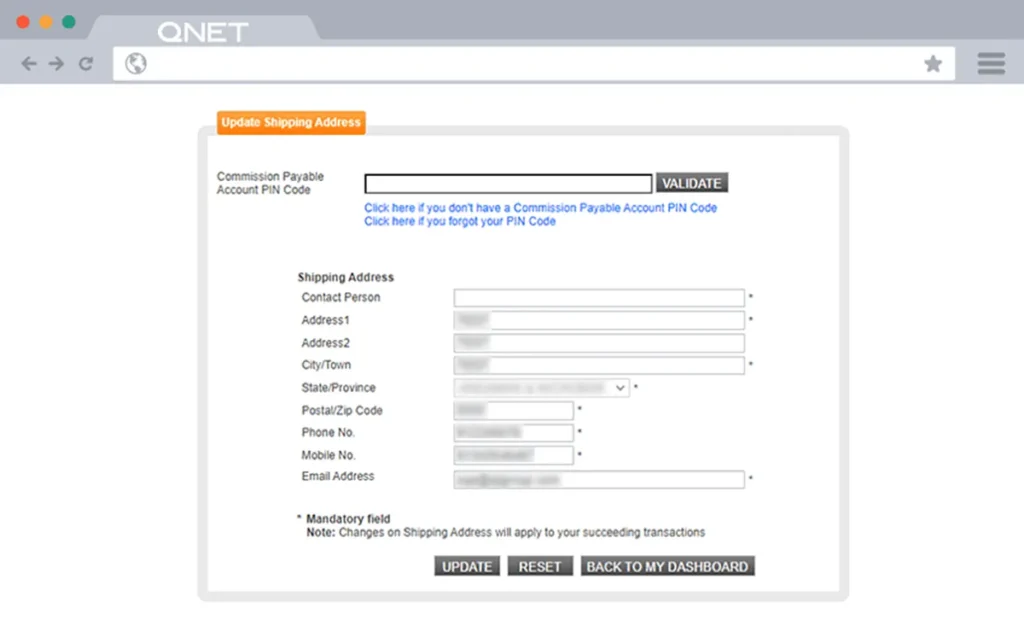Click the globe icon in the address bar

135,63
